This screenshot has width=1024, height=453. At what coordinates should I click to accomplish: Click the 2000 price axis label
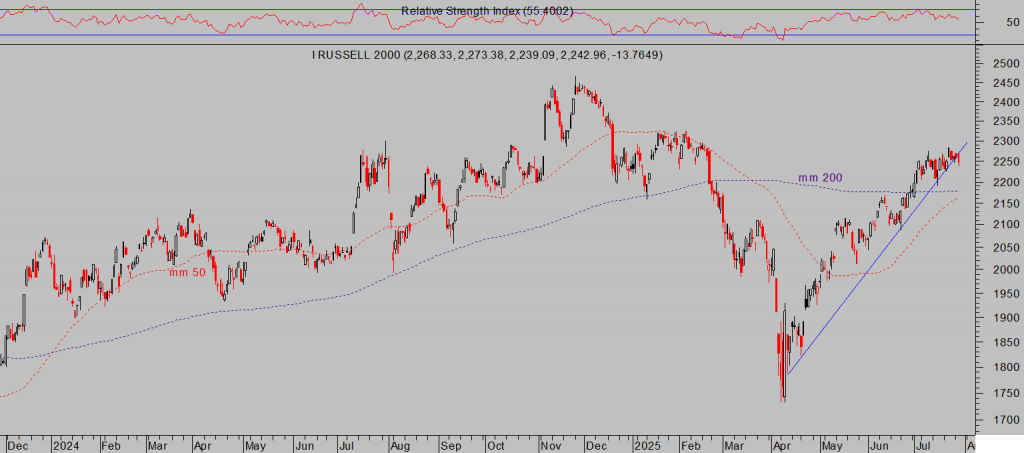click(1006, 270)
